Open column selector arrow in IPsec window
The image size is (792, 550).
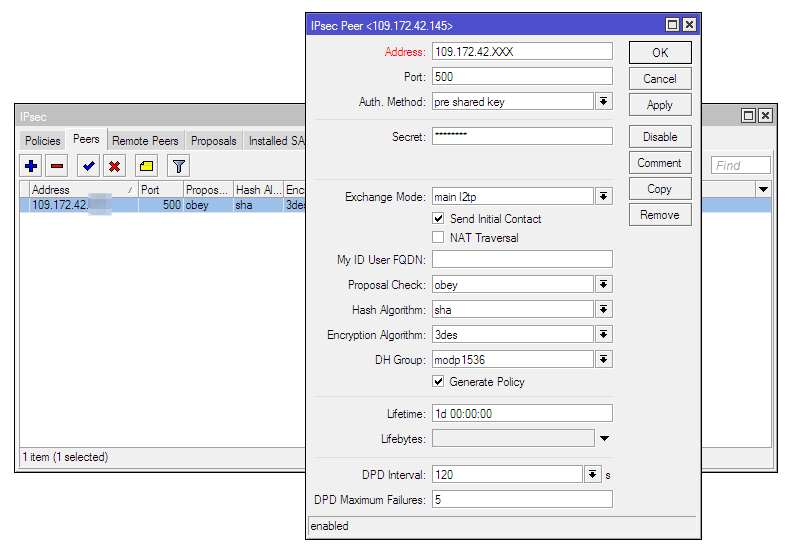763,189
